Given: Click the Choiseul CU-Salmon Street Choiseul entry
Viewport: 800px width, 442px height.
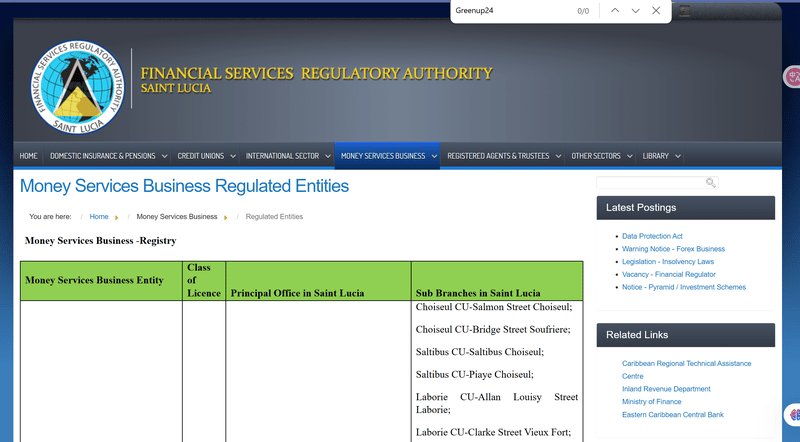Looking at the screenshot, I should click(x=494, y=307).
